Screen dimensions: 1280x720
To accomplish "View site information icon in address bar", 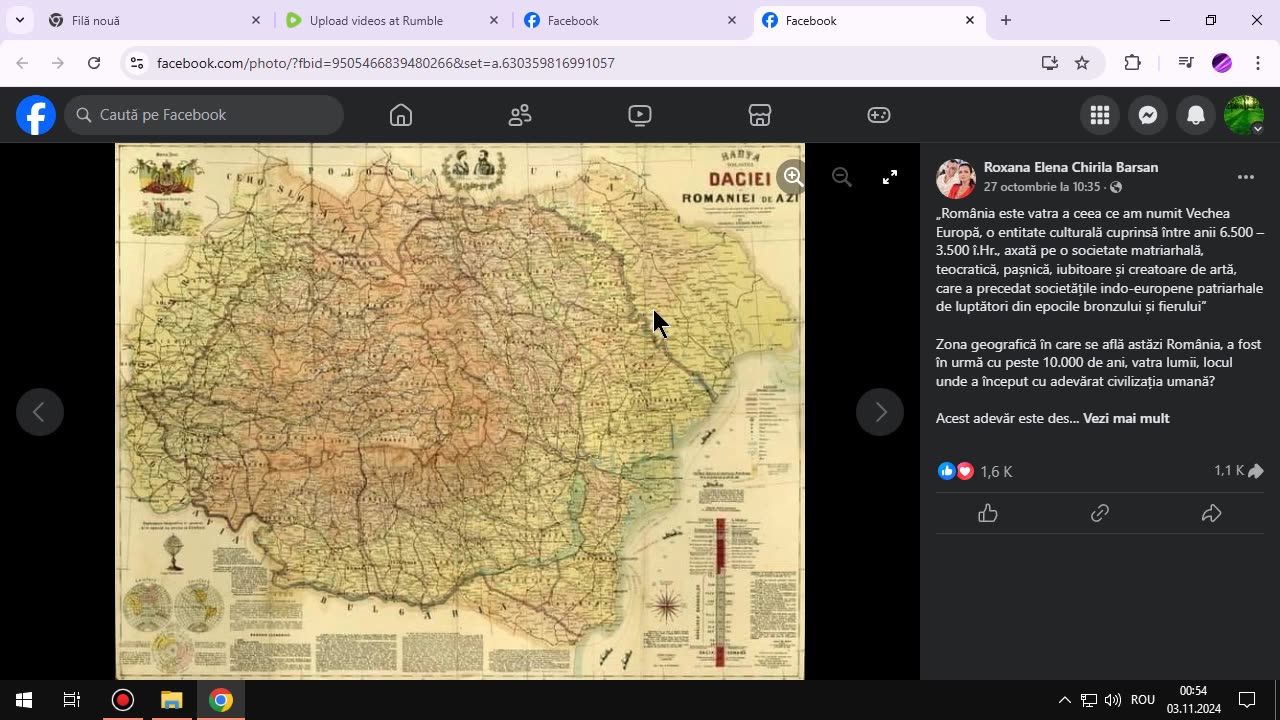I will tap(137, 63).
